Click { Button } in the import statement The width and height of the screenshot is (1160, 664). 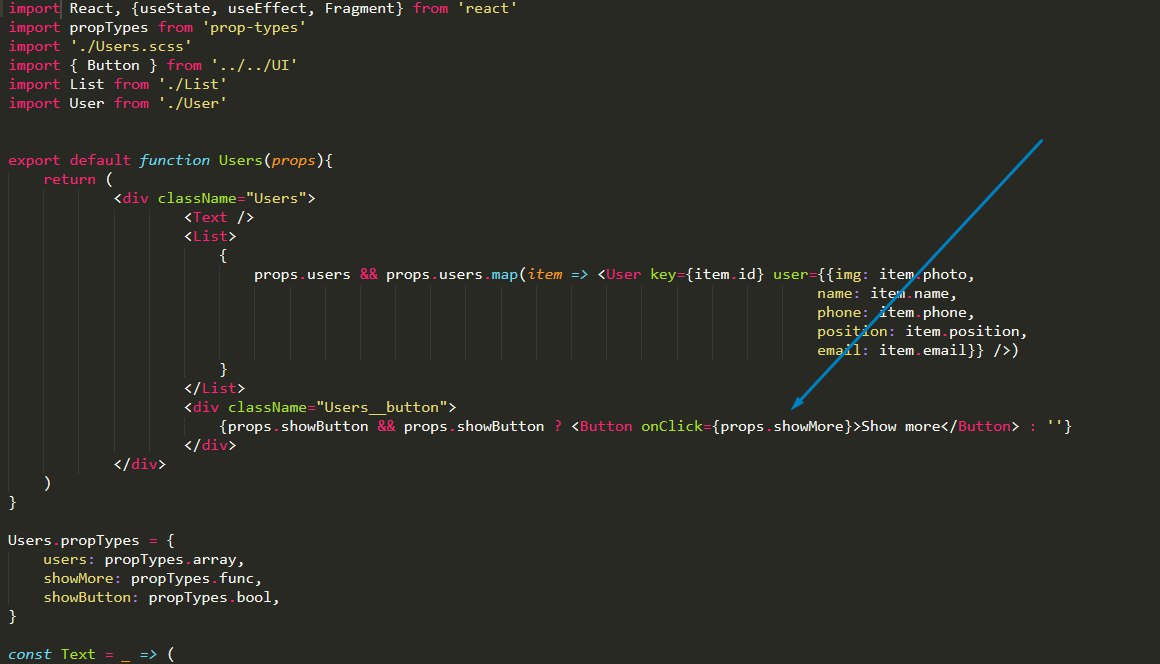(x=113, y=65)
